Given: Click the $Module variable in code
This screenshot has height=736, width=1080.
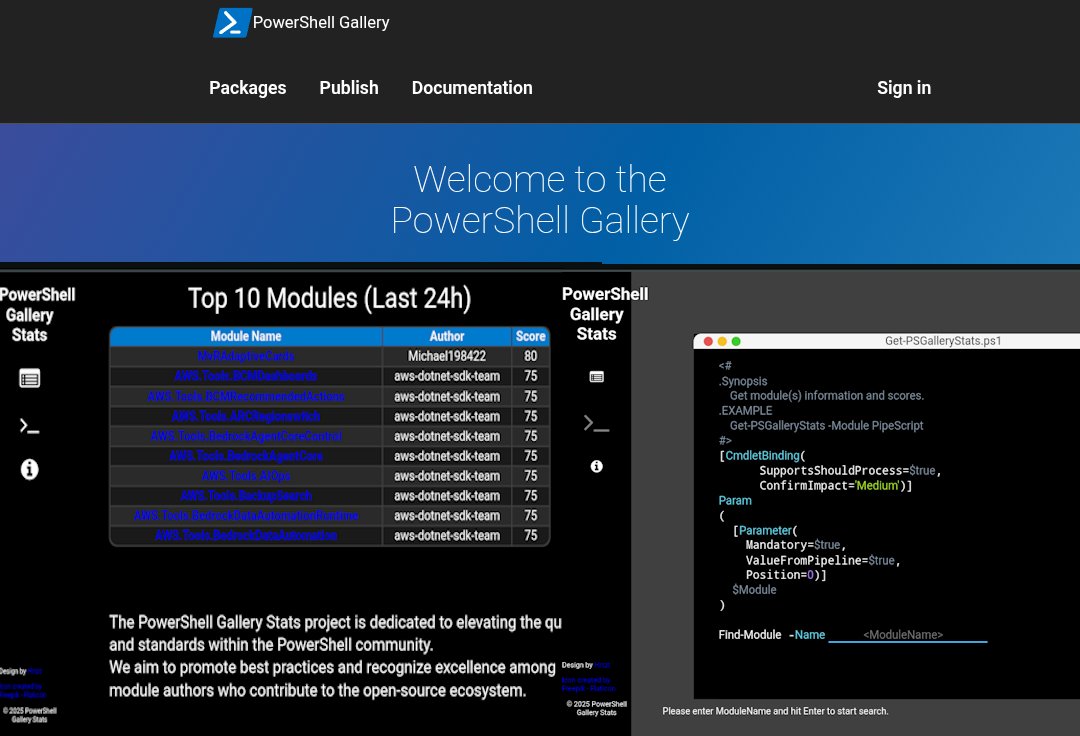Looking at the screenshot, I should [754, 590].
